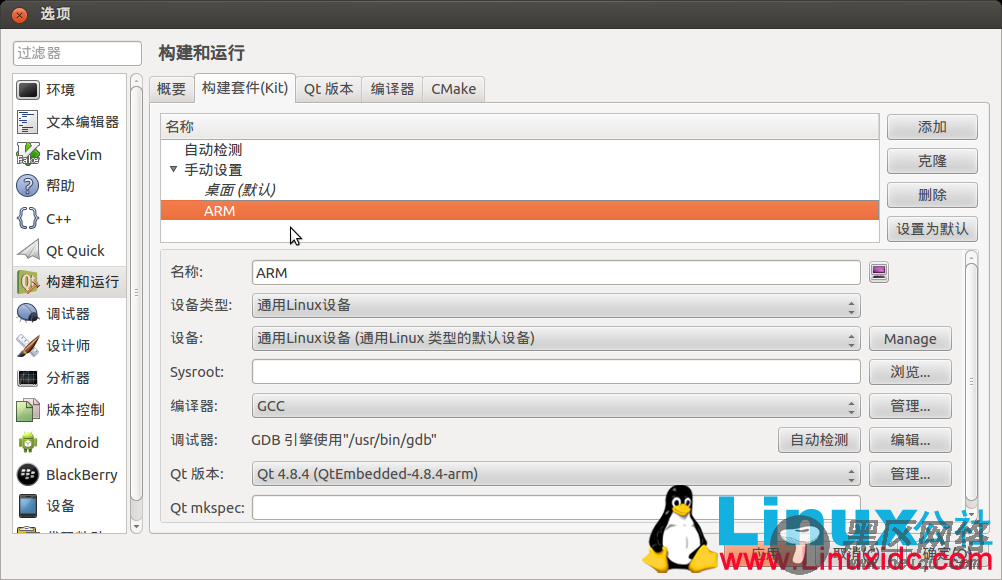Select the 分析器 analyzer category

click(70, 378)
